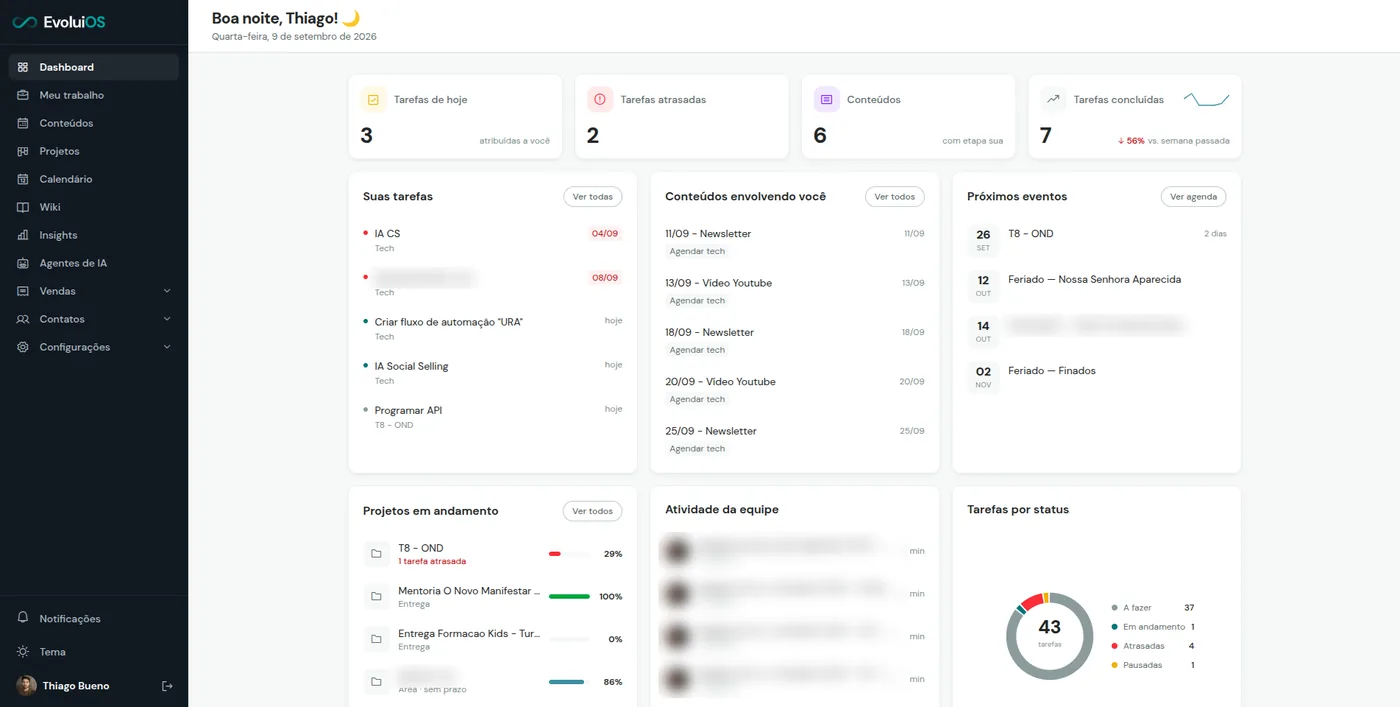Click the Ver agenda button
Screen dimensions: 1400x707
pyautogui.click(x=1194, y=197)
